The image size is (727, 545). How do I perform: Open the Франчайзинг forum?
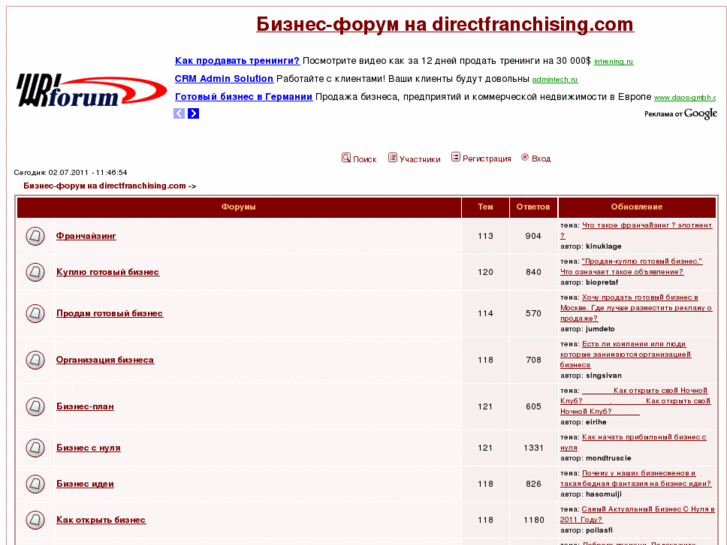86,236
